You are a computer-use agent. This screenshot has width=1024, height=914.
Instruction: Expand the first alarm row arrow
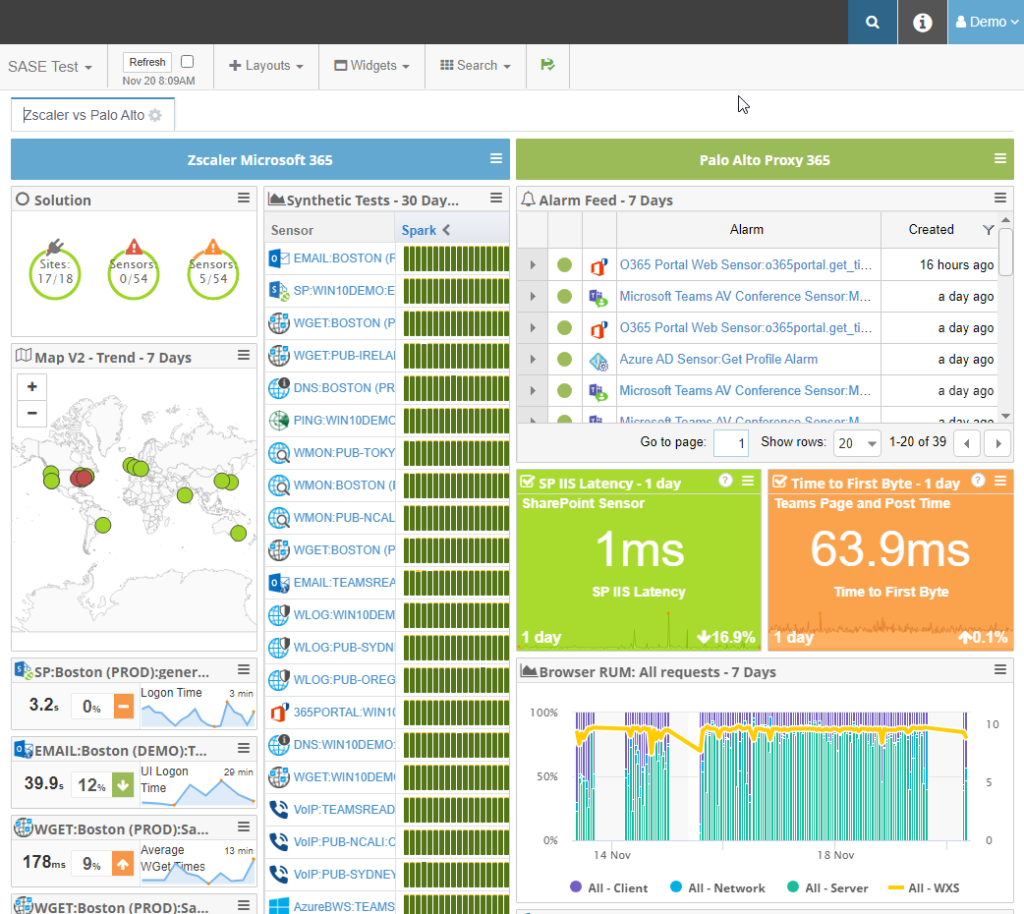pyautogui.click(x=532, y=265)
